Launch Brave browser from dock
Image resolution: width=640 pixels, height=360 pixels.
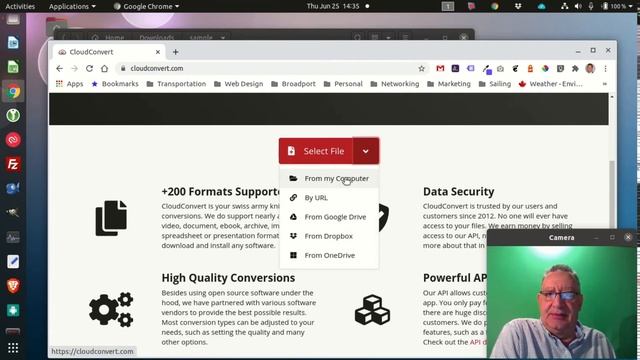(x=13, y=286)
